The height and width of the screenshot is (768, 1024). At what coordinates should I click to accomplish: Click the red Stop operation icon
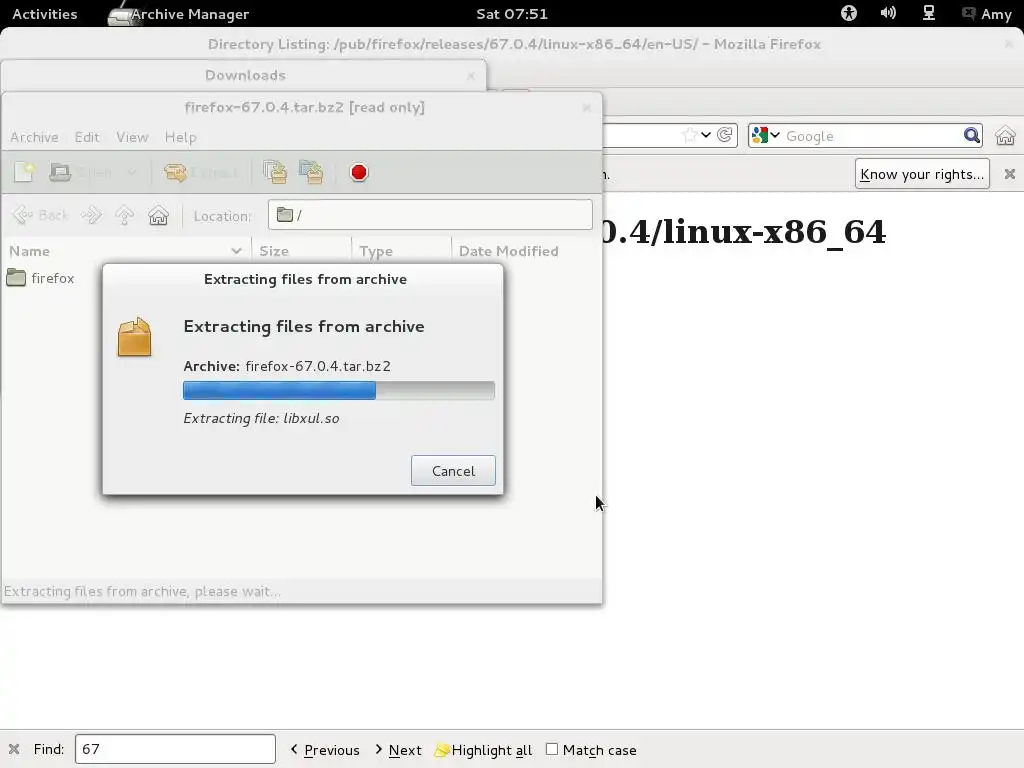[359, 172]
